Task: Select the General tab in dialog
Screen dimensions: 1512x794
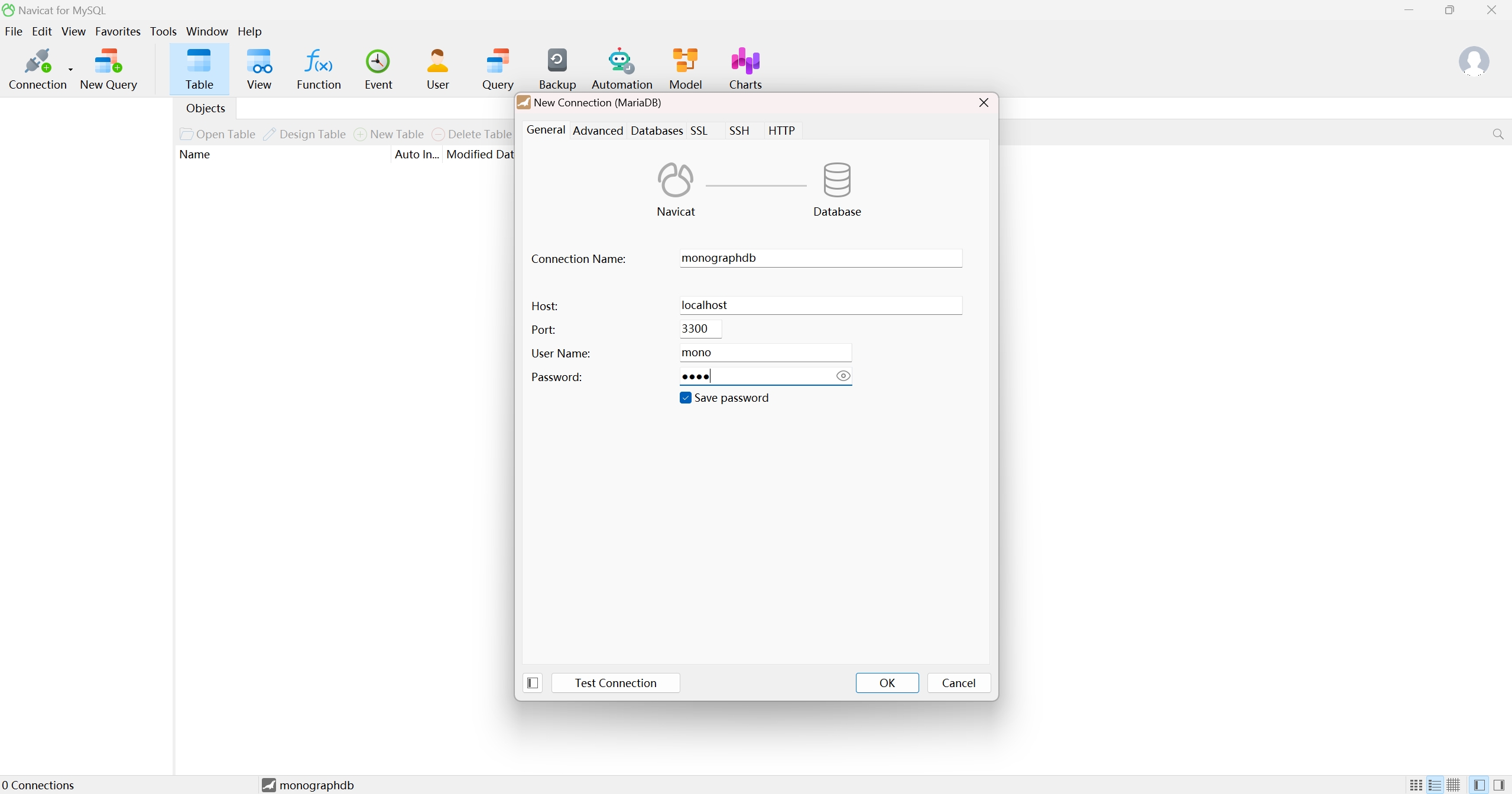Action: pyautogui.click(x=546, y=130)
